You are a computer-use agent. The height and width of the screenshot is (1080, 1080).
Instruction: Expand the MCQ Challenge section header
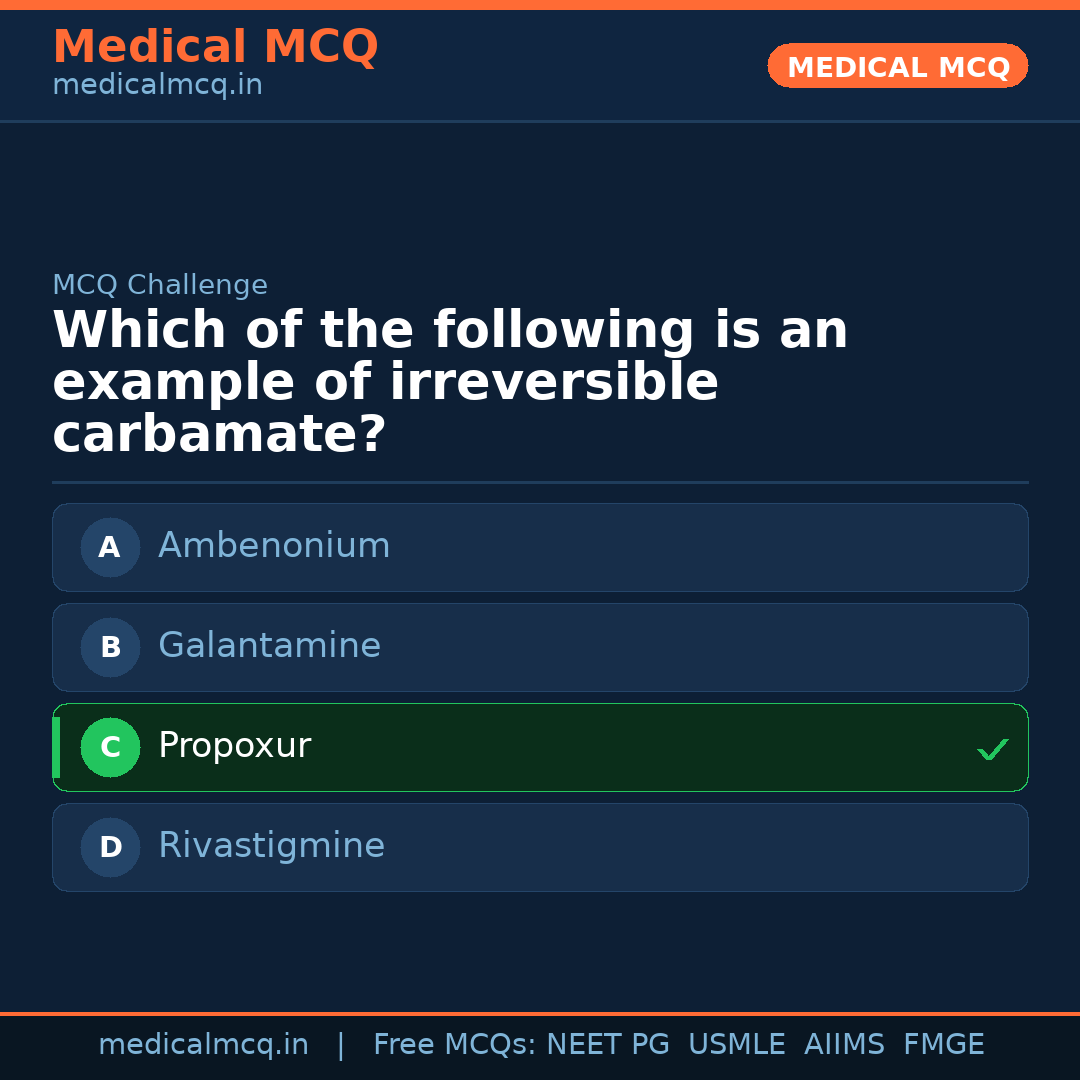pyautogui.click(x=159, y=285)
